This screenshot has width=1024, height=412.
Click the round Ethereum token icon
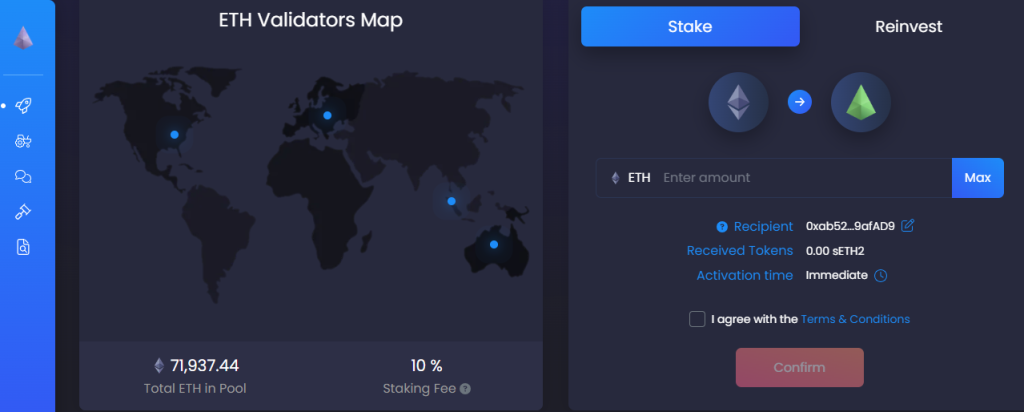[739, 103]
